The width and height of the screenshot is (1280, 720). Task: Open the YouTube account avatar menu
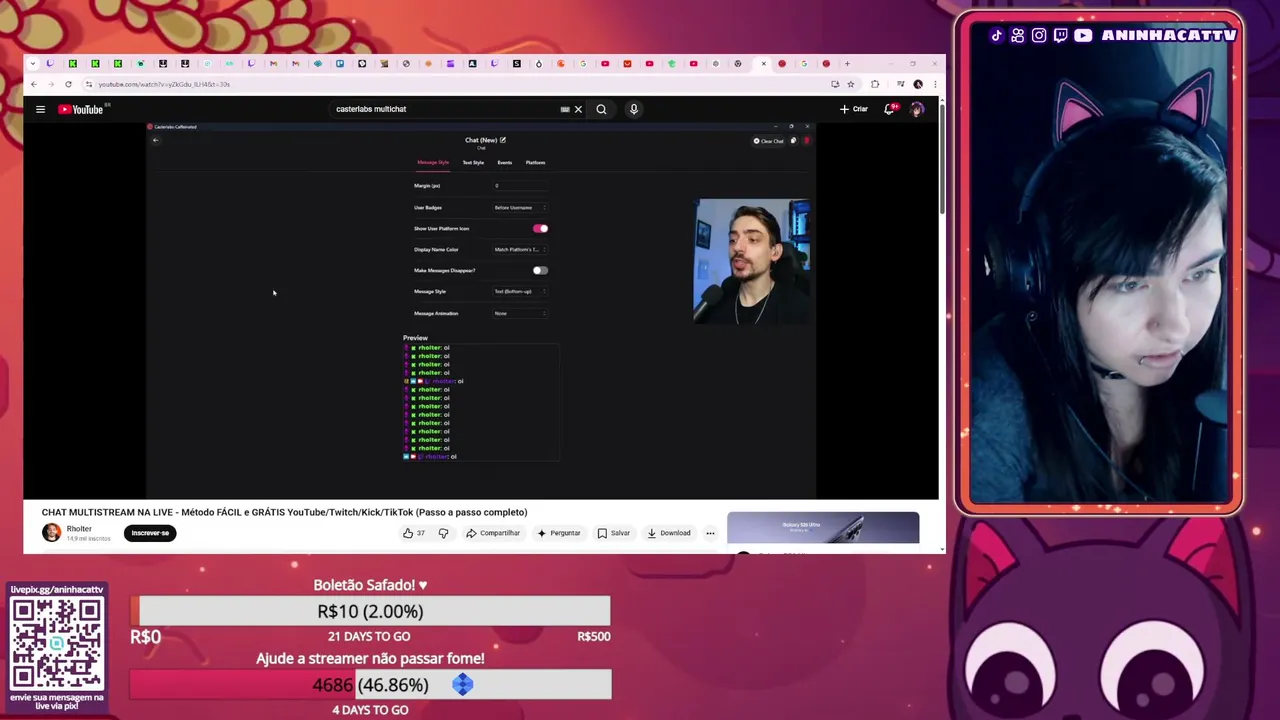(x=916, y=109)
